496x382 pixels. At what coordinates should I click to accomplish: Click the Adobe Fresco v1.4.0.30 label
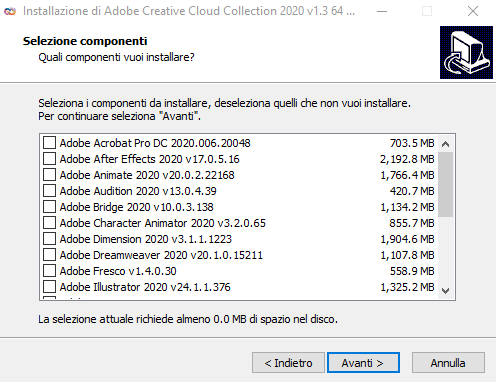point(118,271)
